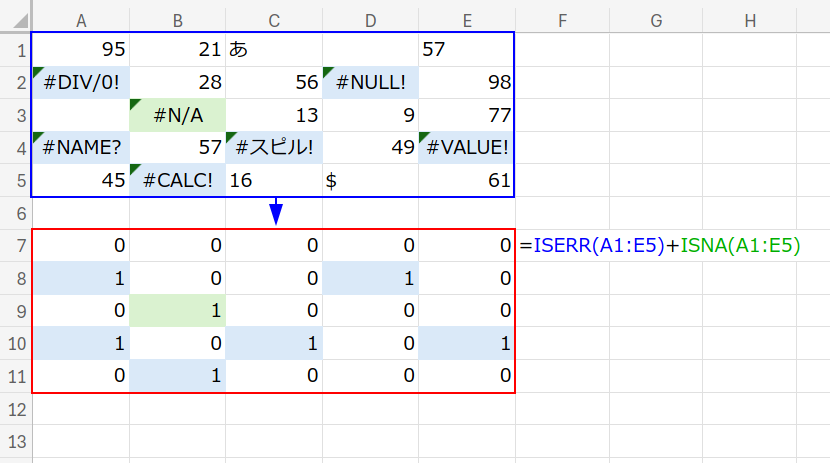The image size is (830, 463).
Task: Click green-highlighted #N/A cell in B3
Action: click(x=178, y=115)
